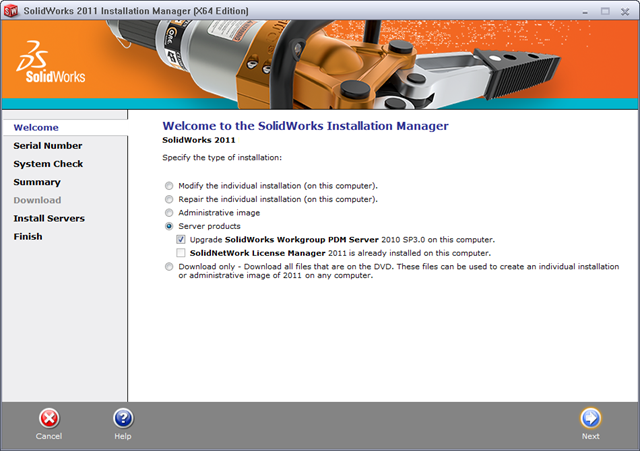Screen dimensions: 640x451
Task: Open the Download step
Action: click(x=37, y=200)
